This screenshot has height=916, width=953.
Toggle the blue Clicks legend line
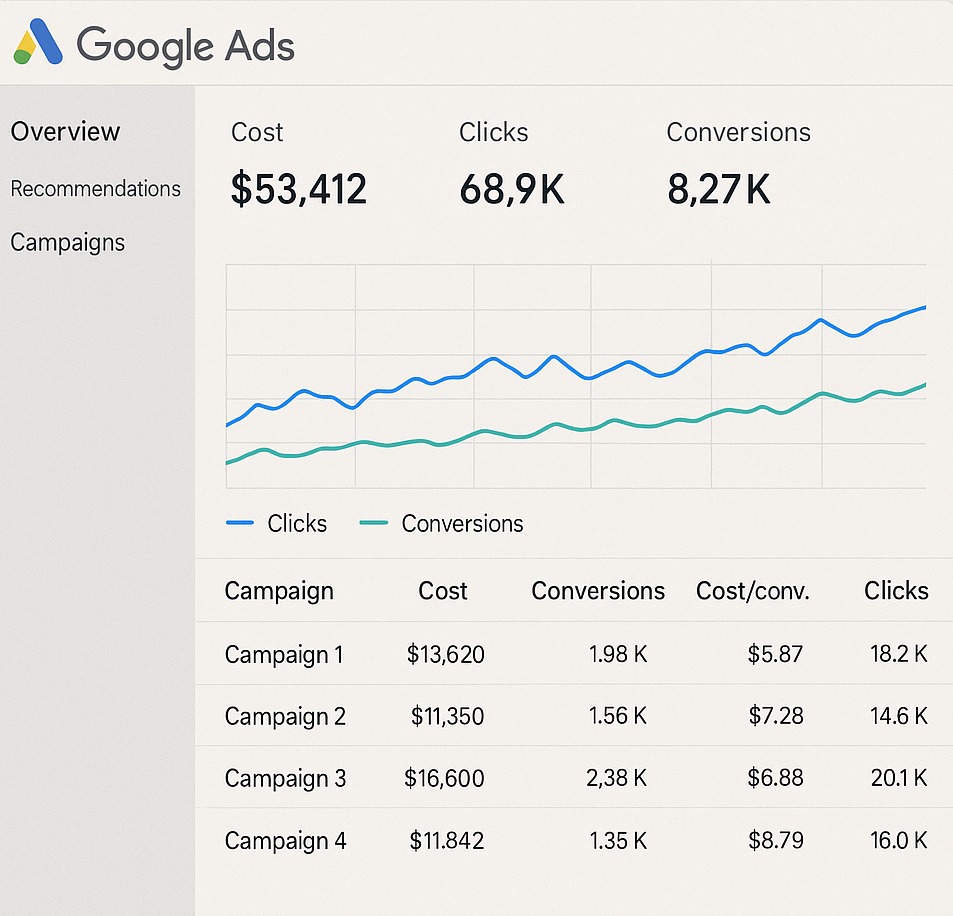276,524
